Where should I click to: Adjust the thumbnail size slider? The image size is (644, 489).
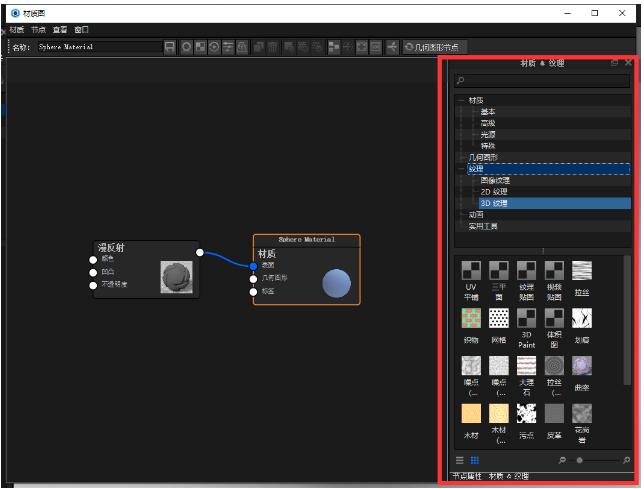coord(580,460)
